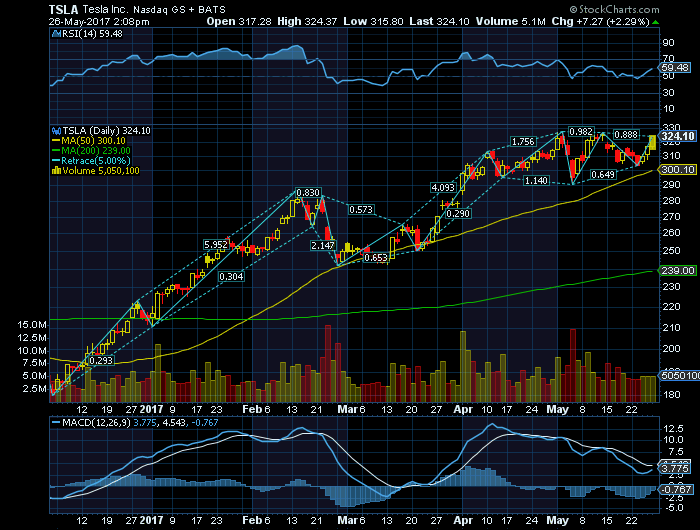The width and height of the screenshot is (700, 530).
Task: Click the TSLA ticker symbol in header
Action: click(63, 9)
